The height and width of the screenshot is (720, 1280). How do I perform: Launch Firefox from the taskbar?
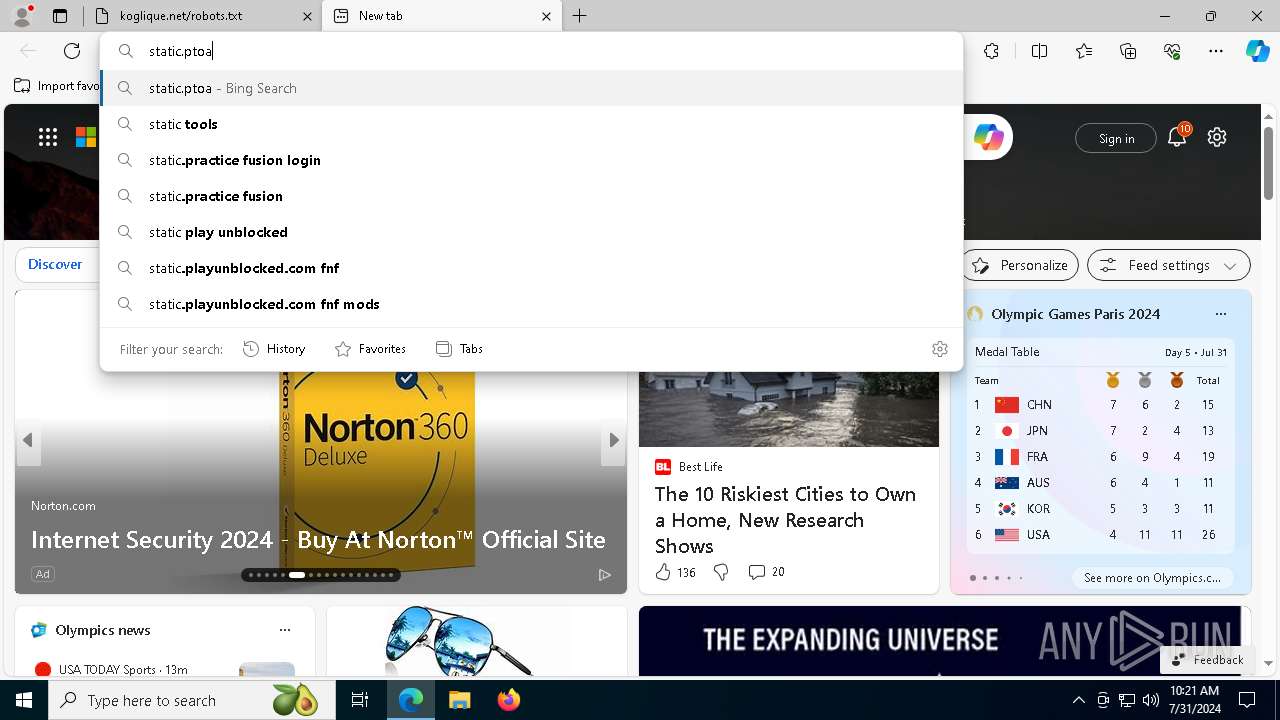click(508, 700)
